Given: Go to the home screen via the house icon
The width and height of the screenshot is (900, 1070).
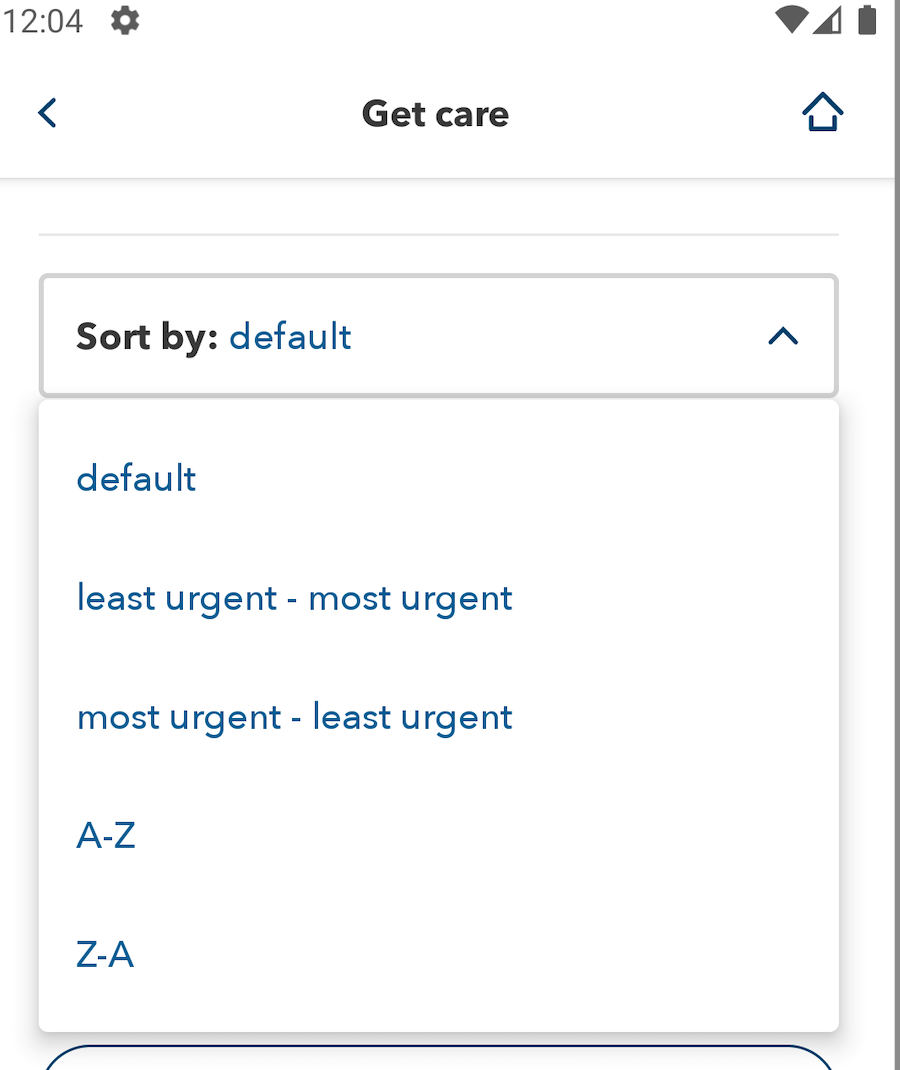Looking at the screenshot, I should pyautogui.click(x=822, y=113).
